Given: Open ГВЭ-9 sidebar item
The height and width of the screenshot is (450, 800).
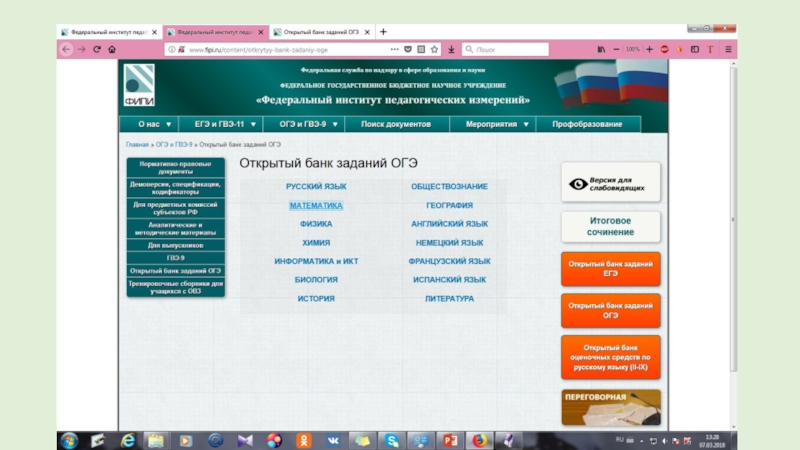Looking at the screenshot, I should coord(176,258).
